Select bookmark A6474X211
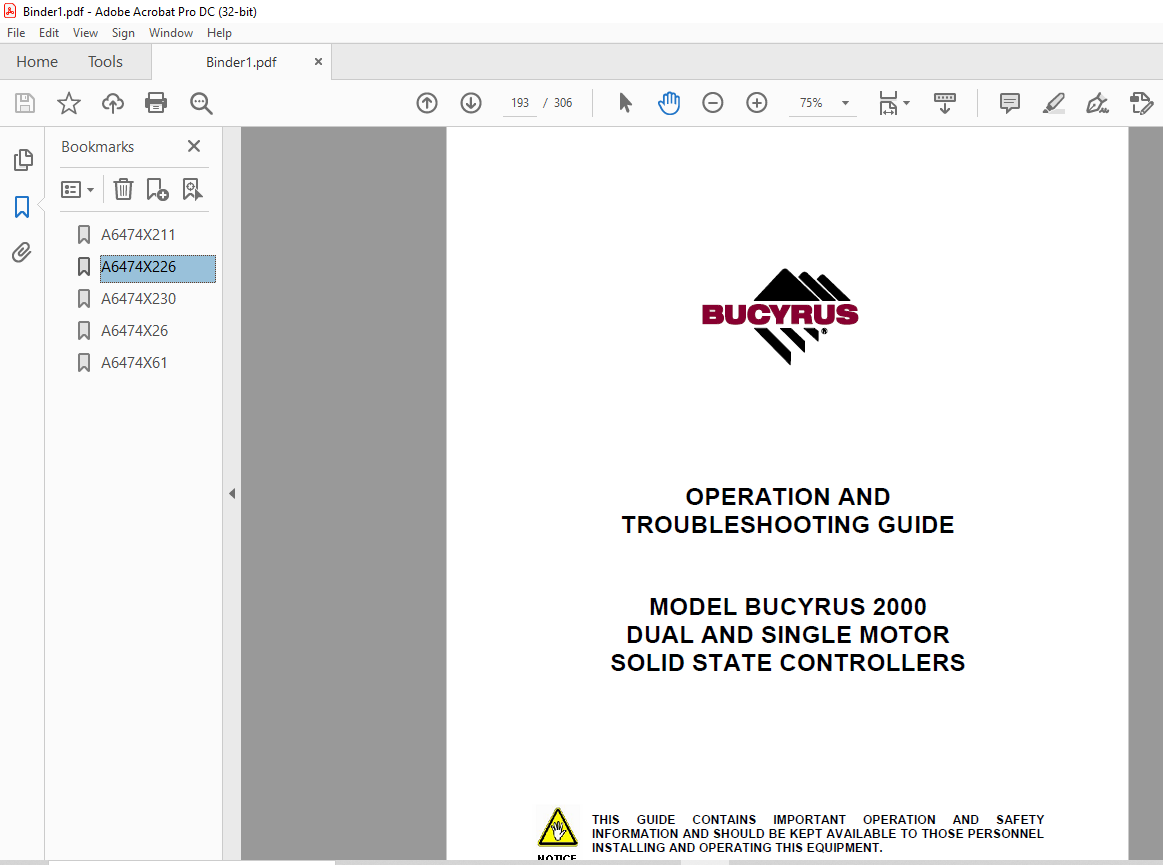The height and width of the screenshot is (865, 1163). pyautogui.click(x=138, y=234)
